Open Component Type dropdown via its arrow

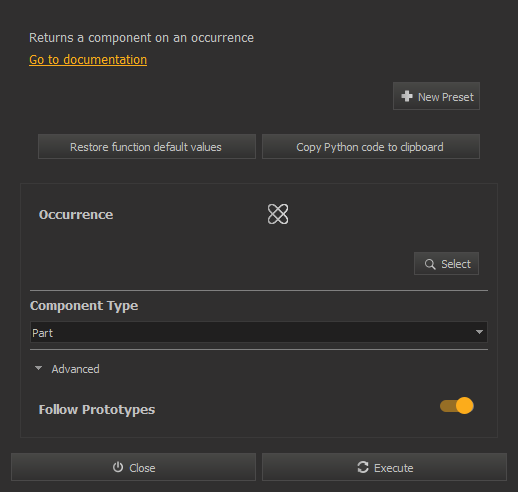coord(479,332)
